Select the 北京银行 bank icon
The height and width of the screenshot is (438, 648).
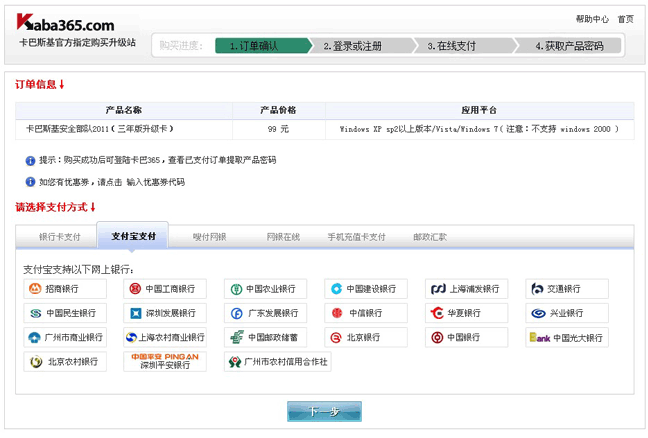point(366,338)
